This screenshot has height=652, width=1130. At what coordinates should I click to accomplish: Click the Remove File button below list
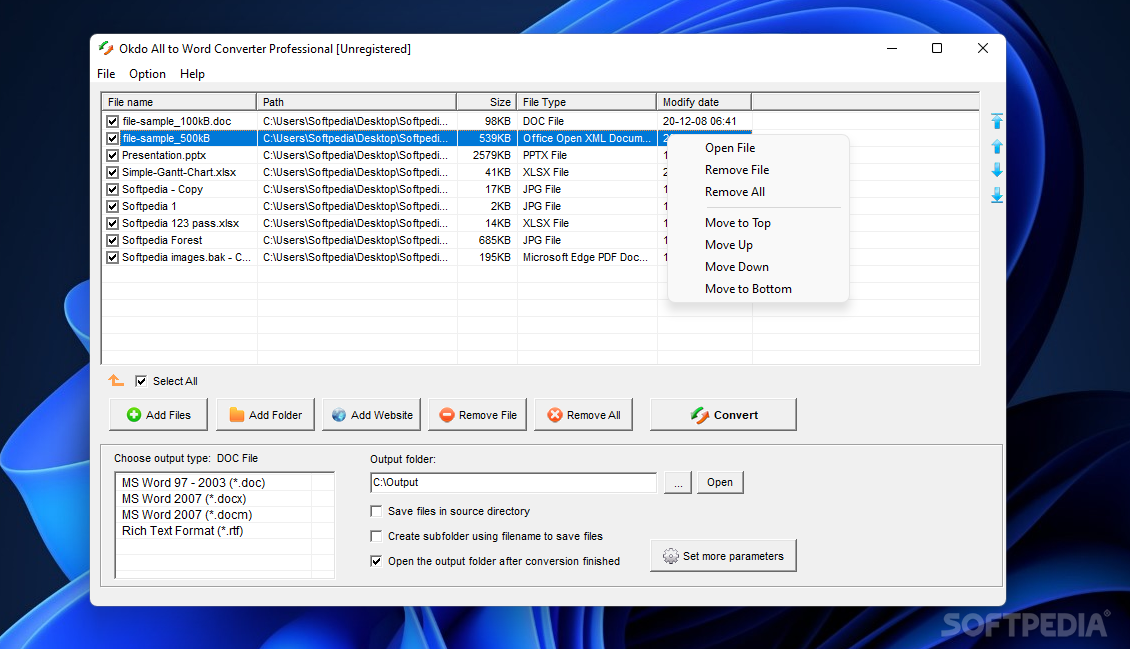[478, 415]
